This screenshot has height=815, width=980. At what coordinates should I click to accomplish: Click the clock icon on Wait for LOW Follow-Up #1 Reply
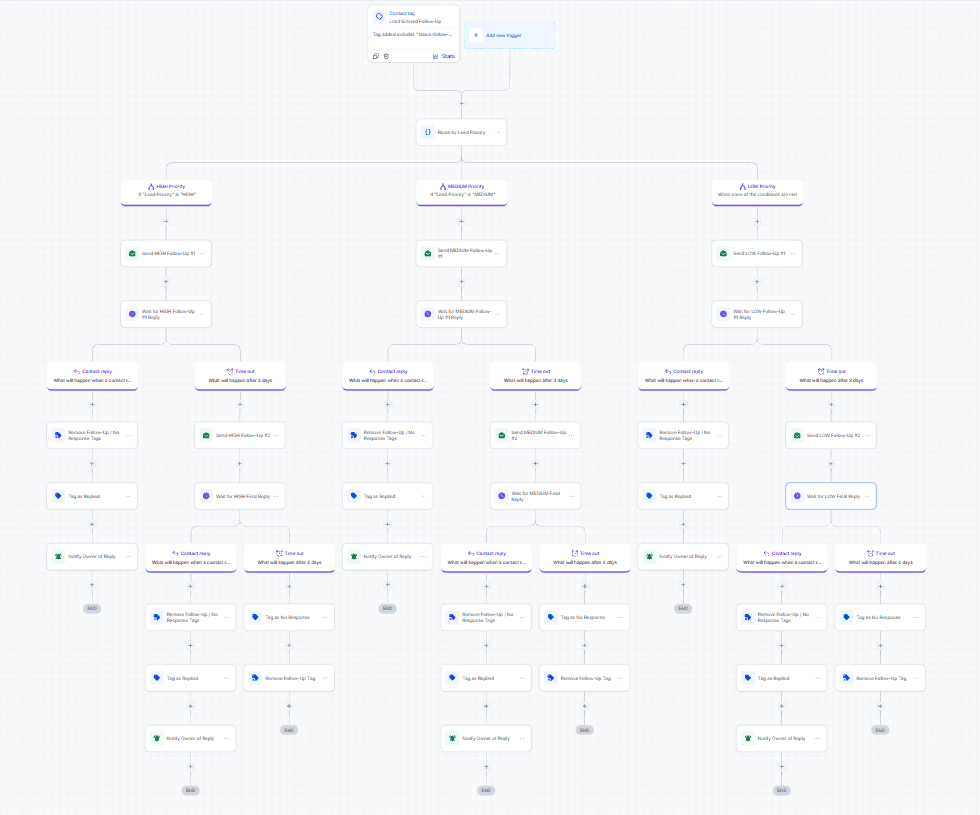pos(723,314)
